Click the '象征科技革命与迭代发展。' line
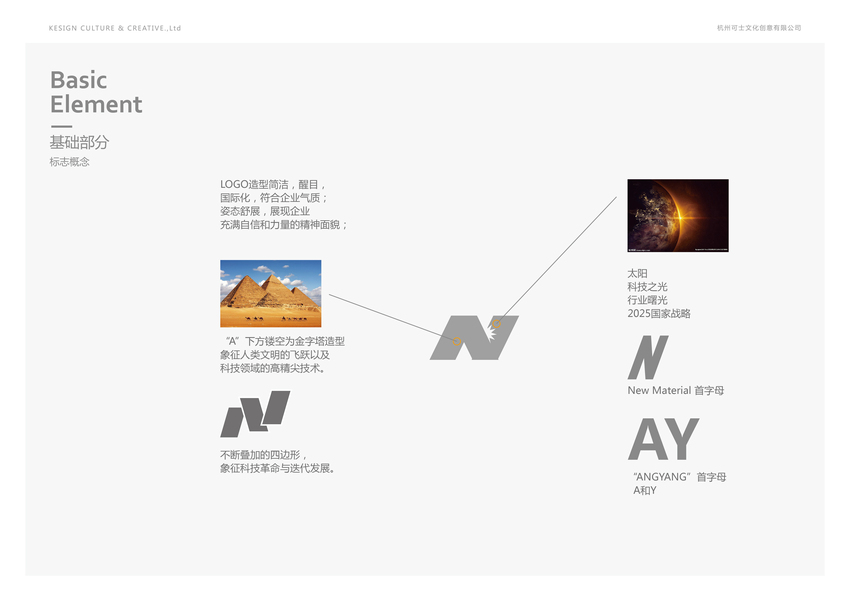The height and width of the screenshot is (600, 849). pyautogui.click(x=278, y=468)
